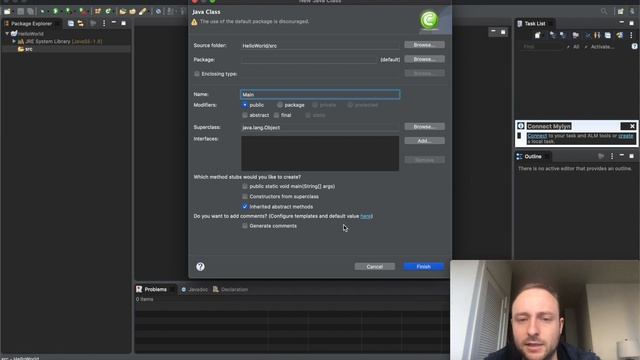Viewport: 640px width, 360px height.
Task: Click Add button for Interfaces
Action: [x=424, y=140]
